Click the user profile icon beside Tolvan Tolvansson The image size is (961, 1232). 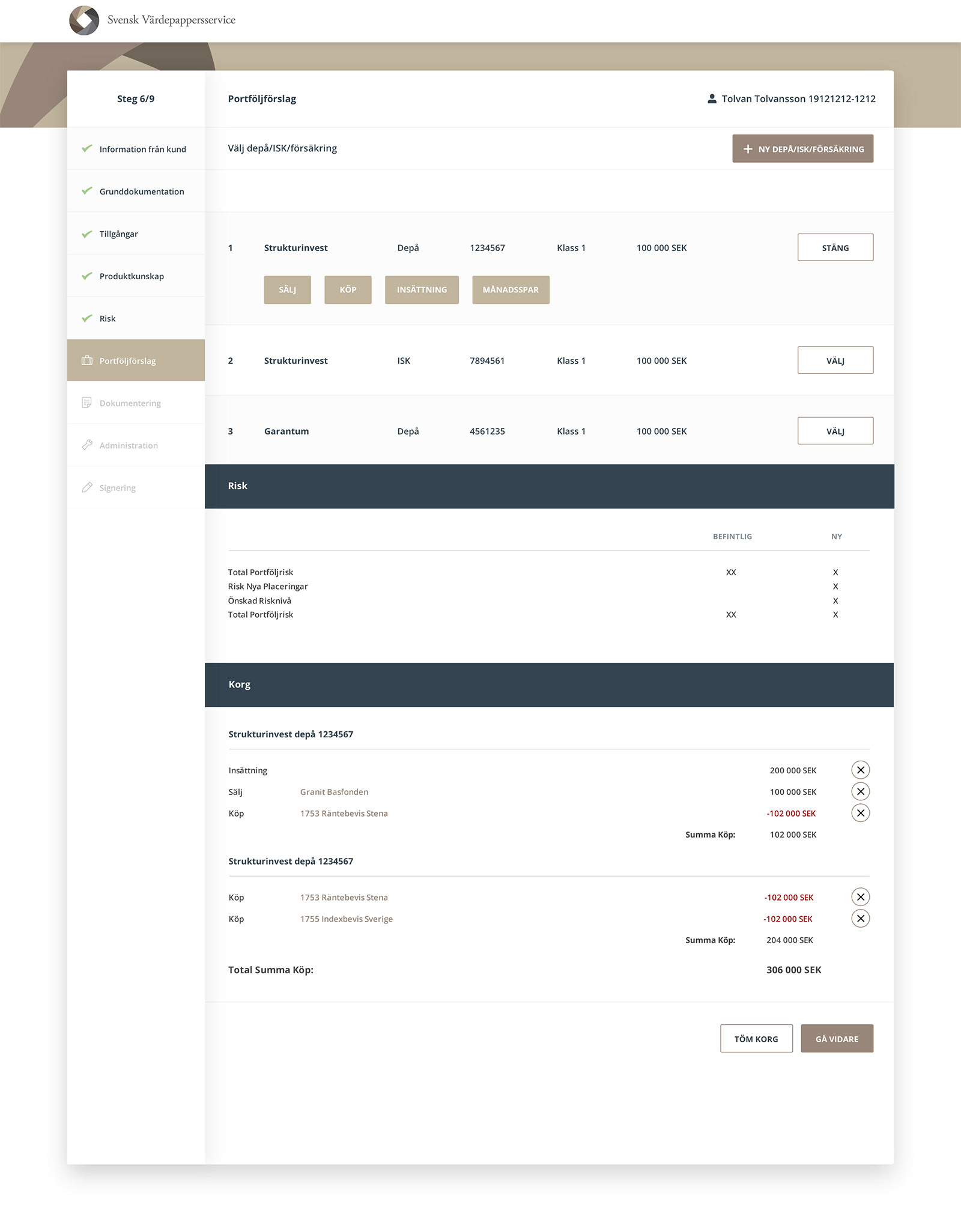(712, 98)
